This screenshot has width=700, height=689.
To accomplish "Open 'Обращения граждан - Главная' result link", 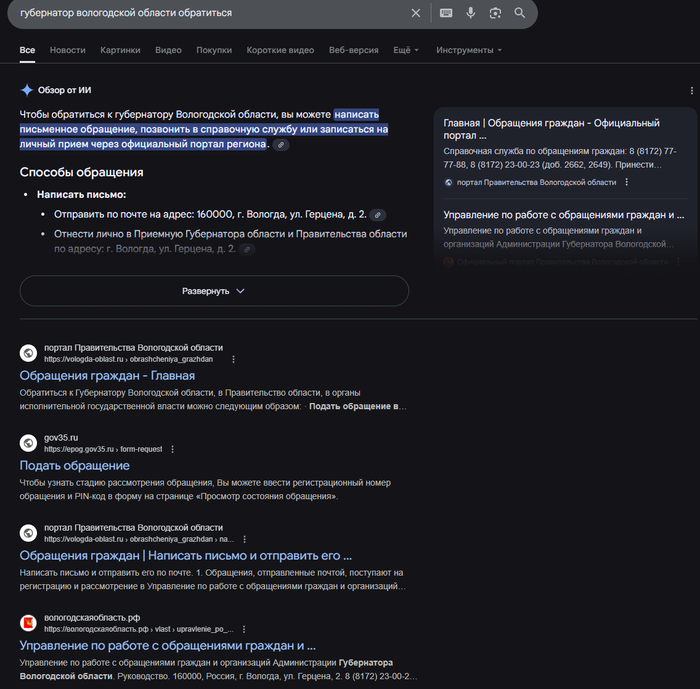I will [x=107, y=376].
